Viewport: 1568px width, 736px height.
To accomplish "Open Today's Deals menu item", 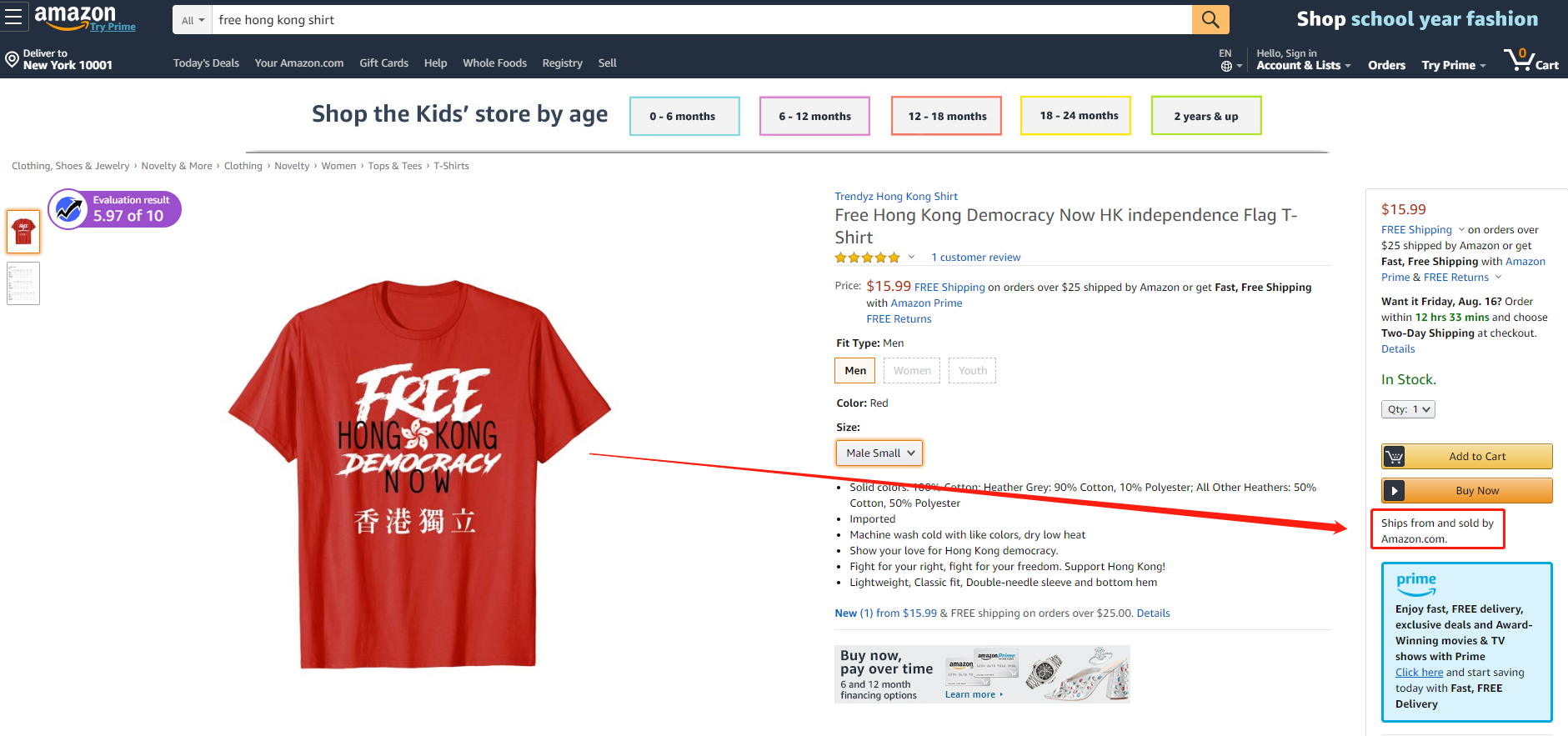I will coord(206,63).
